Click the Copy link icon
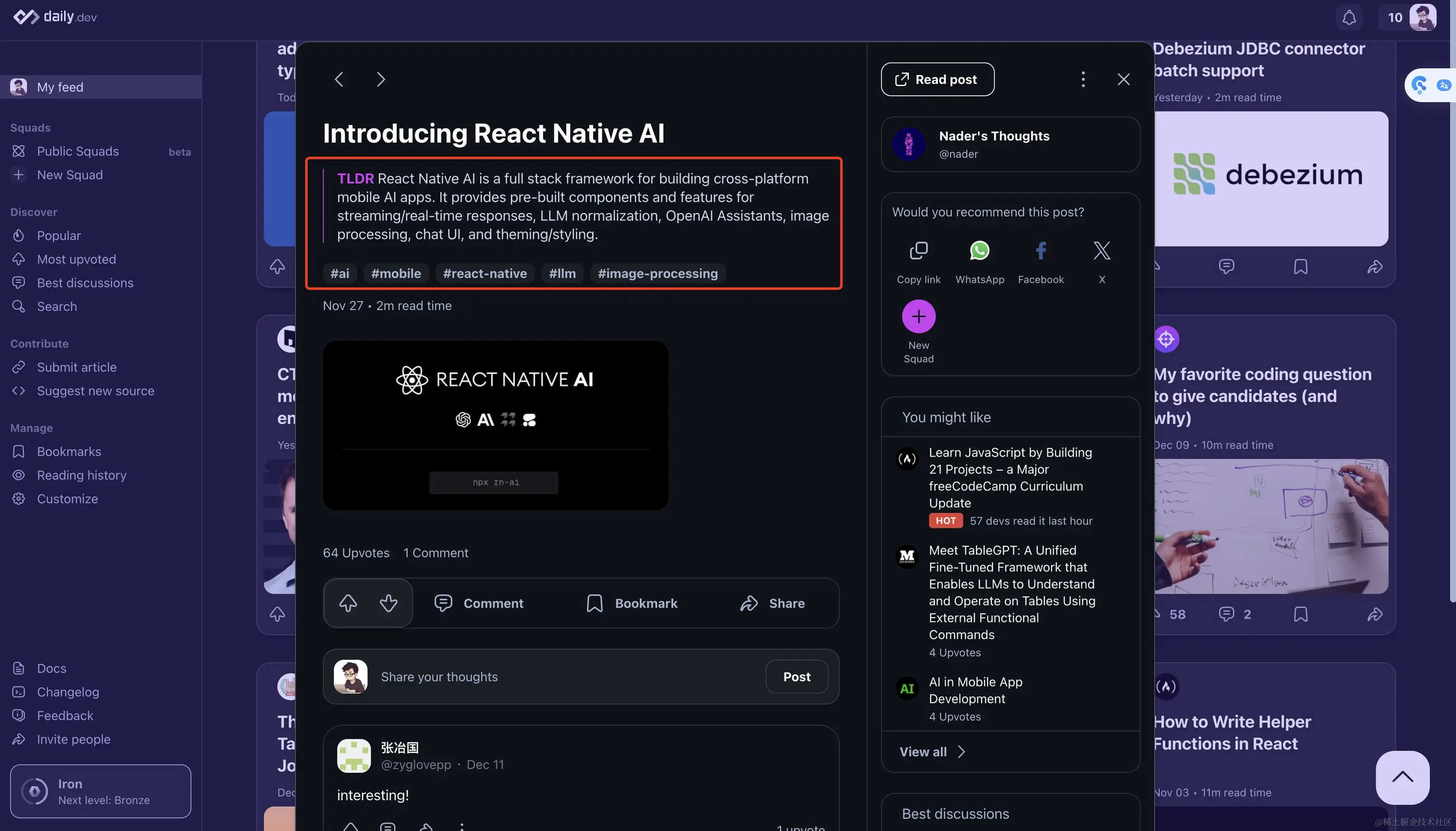This screenshot has height=831, width=1456. pyautogui.click(x=918, y=251)
